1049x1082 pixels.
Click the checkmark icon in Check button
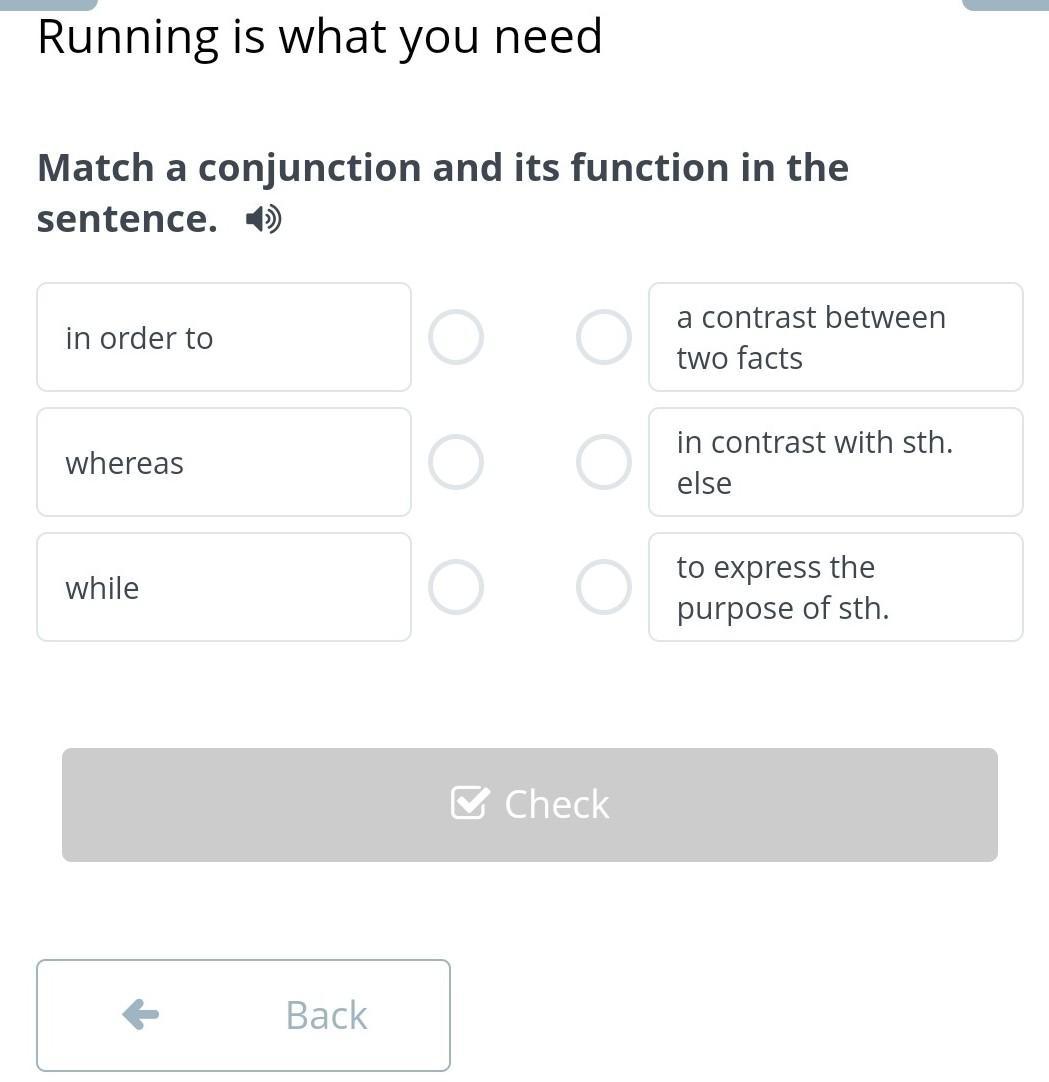pos(470,803)
